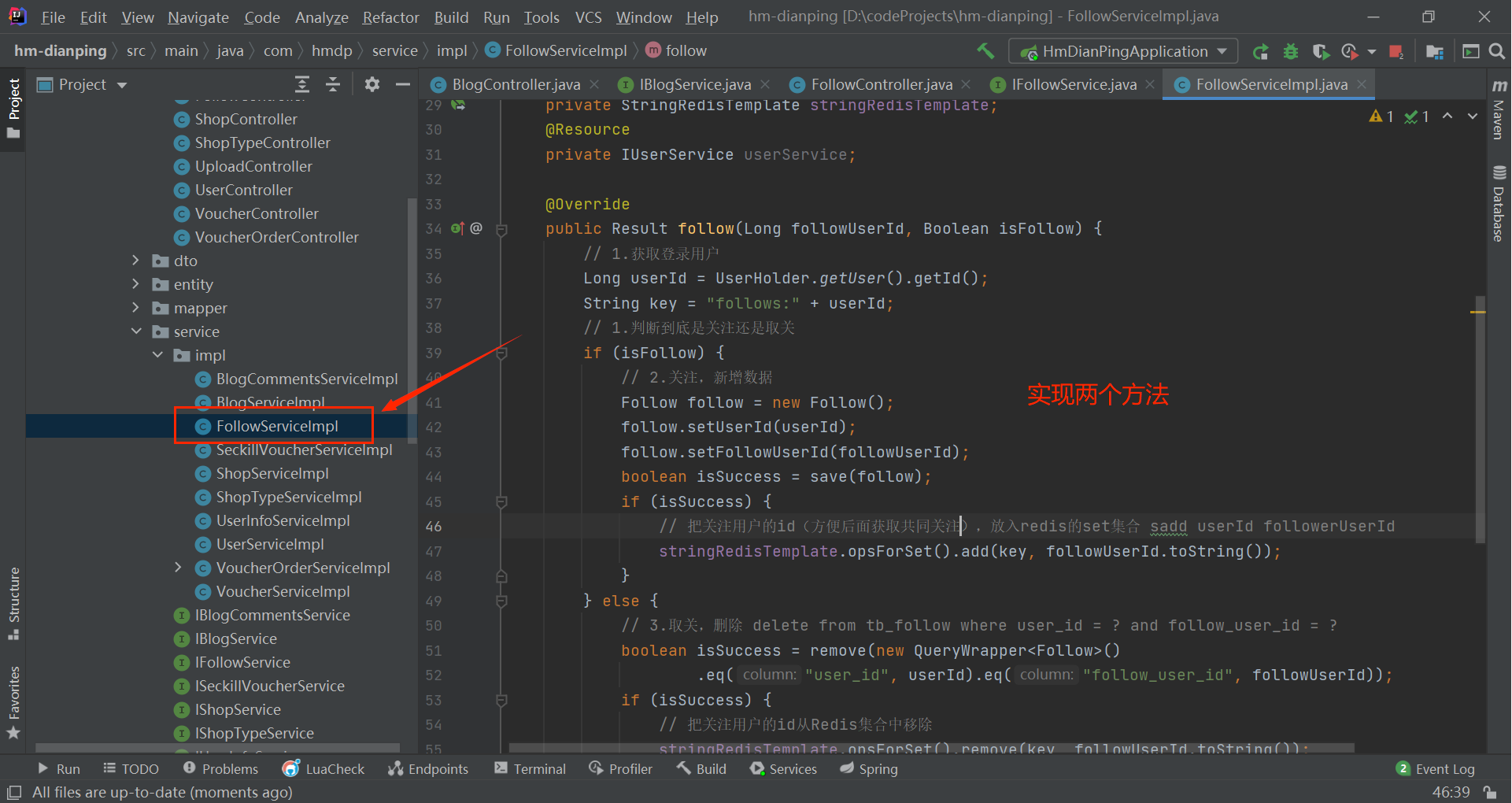Click the Profiler tool window button
Screen dimensions: 1512x803
[620, 769]
